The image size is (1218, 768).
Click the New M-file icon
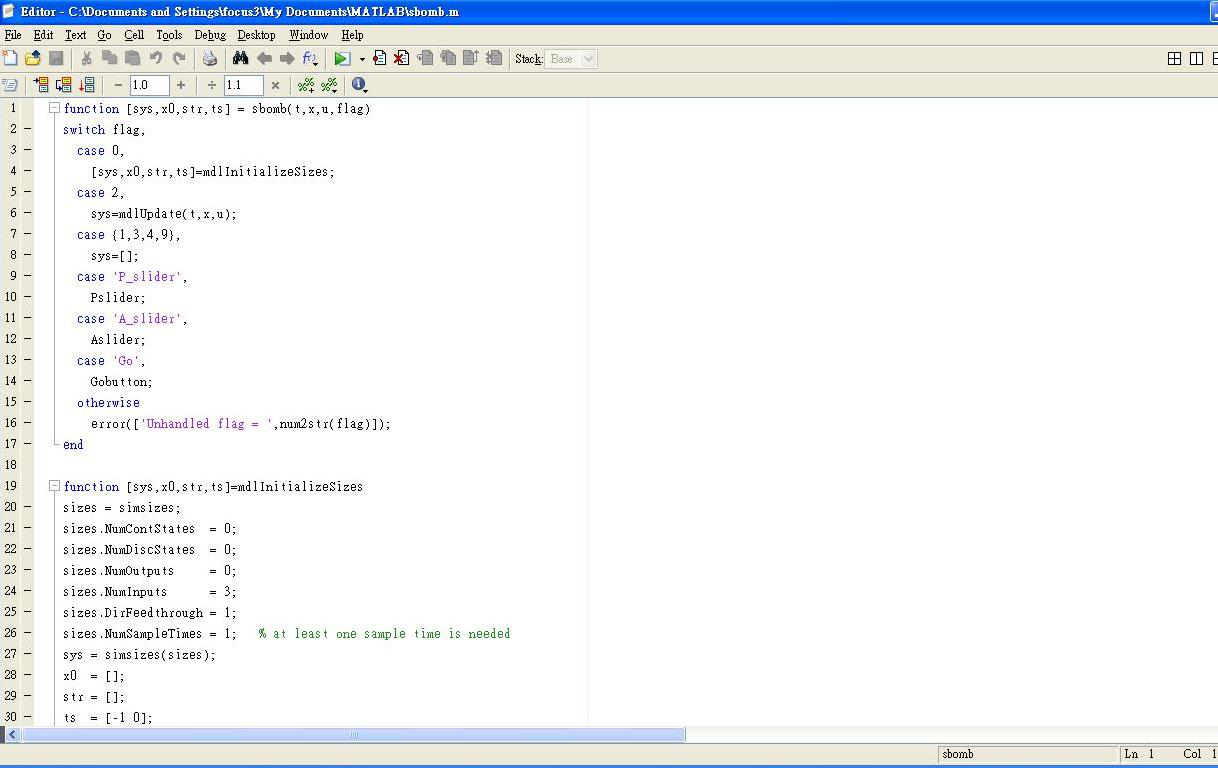click(x=11, y=59)
